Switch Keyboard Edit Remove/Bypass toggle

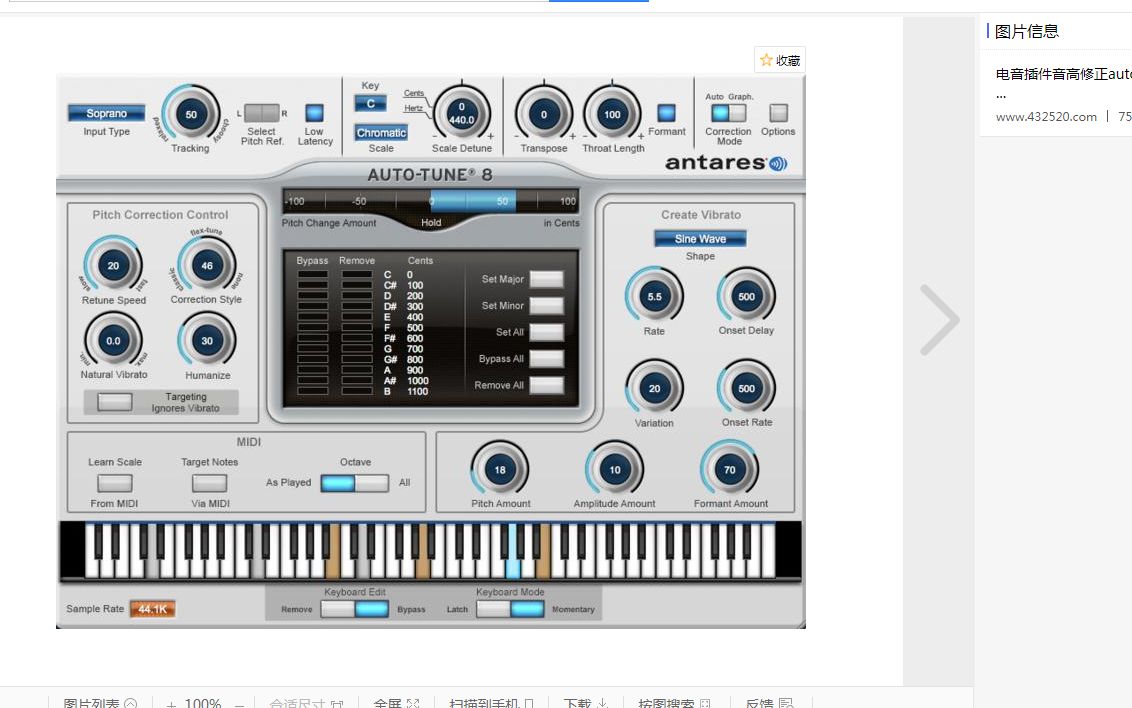tap(354, 609)
